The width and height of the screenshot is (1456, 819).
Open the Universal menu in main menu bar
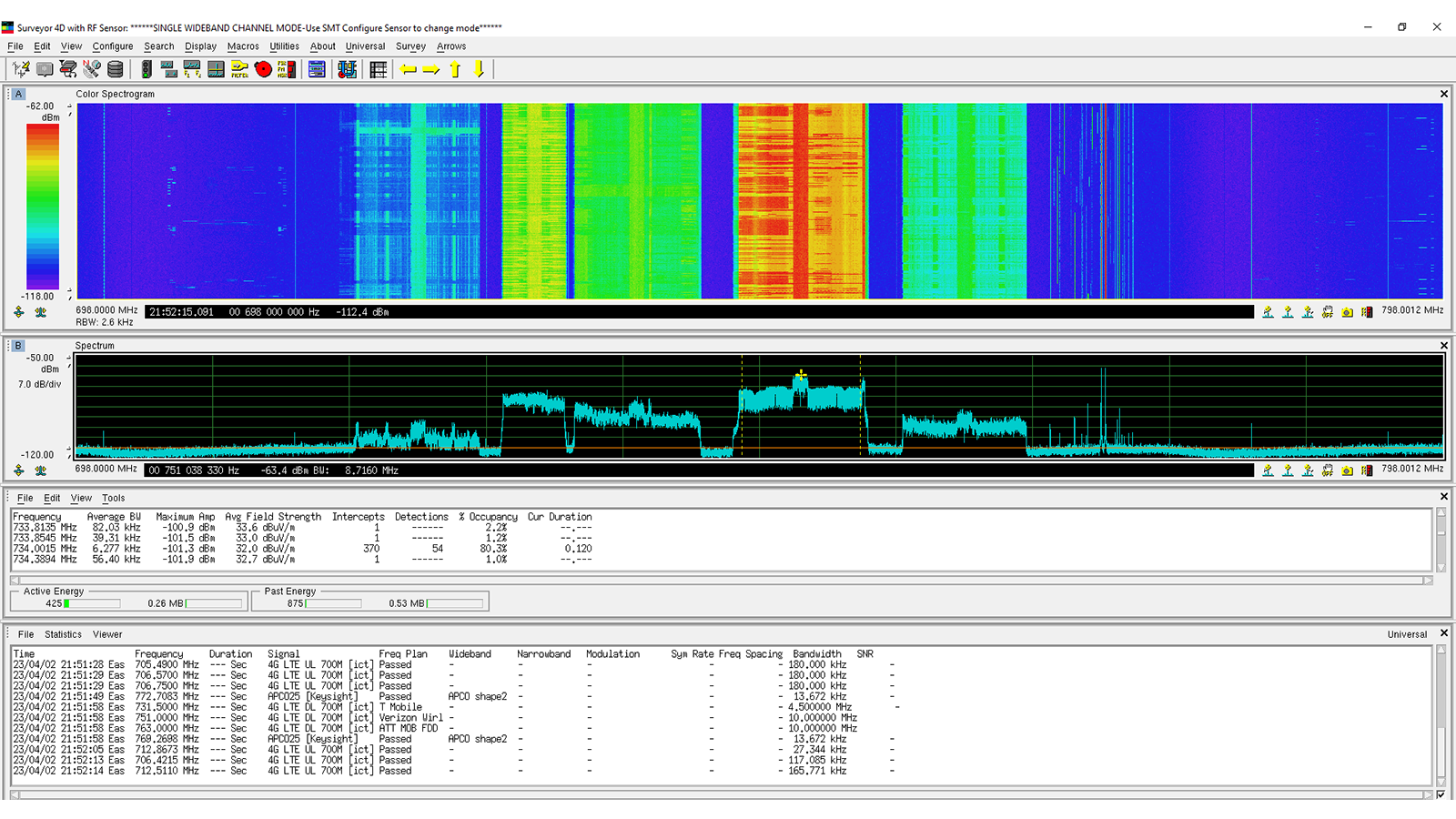[365, 46]
